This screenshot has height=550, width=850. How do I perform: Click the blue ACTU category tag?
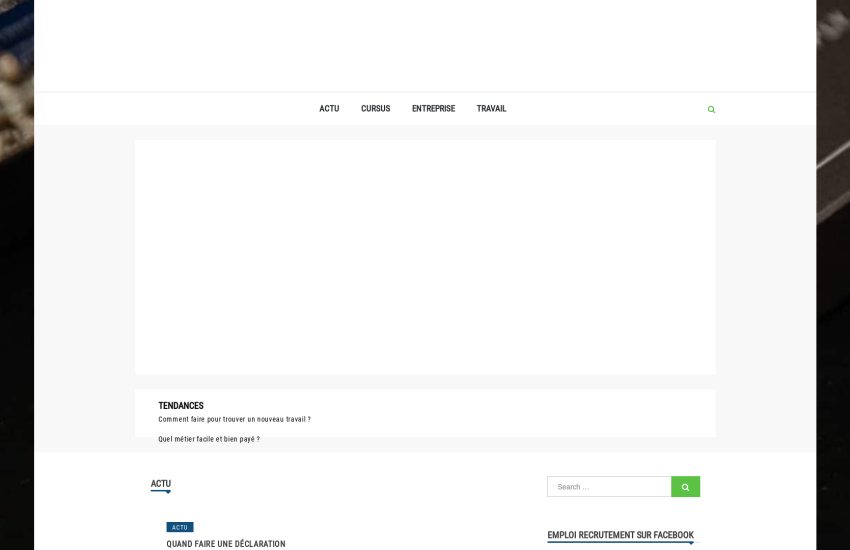click(180, 527)
